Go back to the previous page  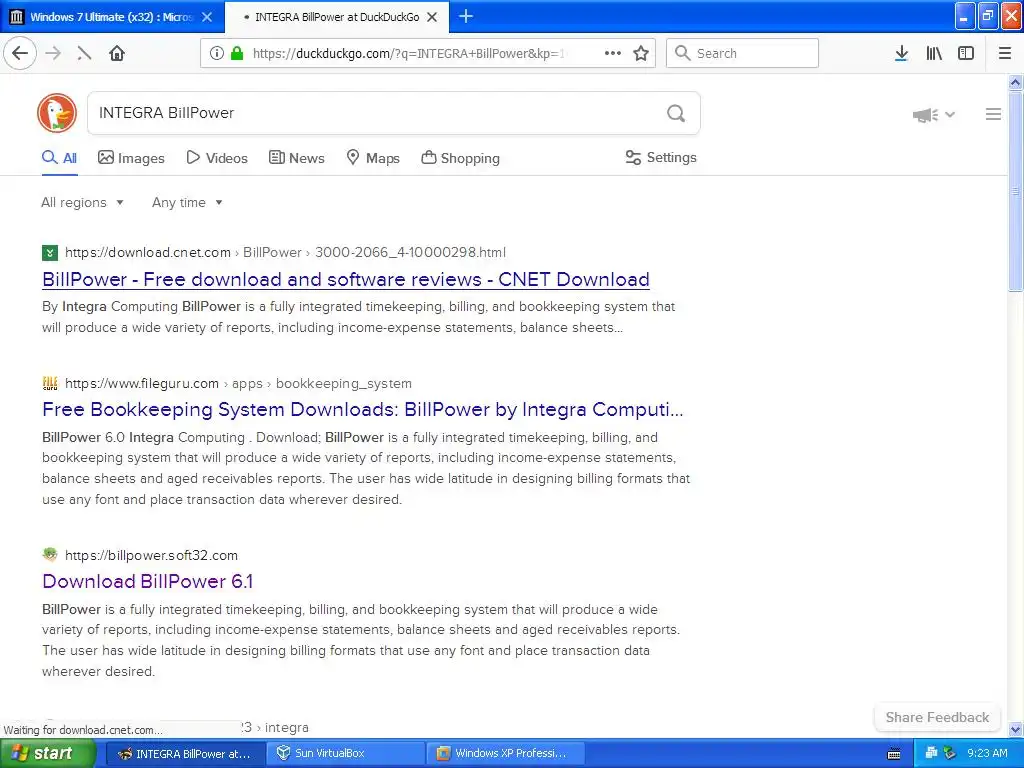[x=20, y=53]
